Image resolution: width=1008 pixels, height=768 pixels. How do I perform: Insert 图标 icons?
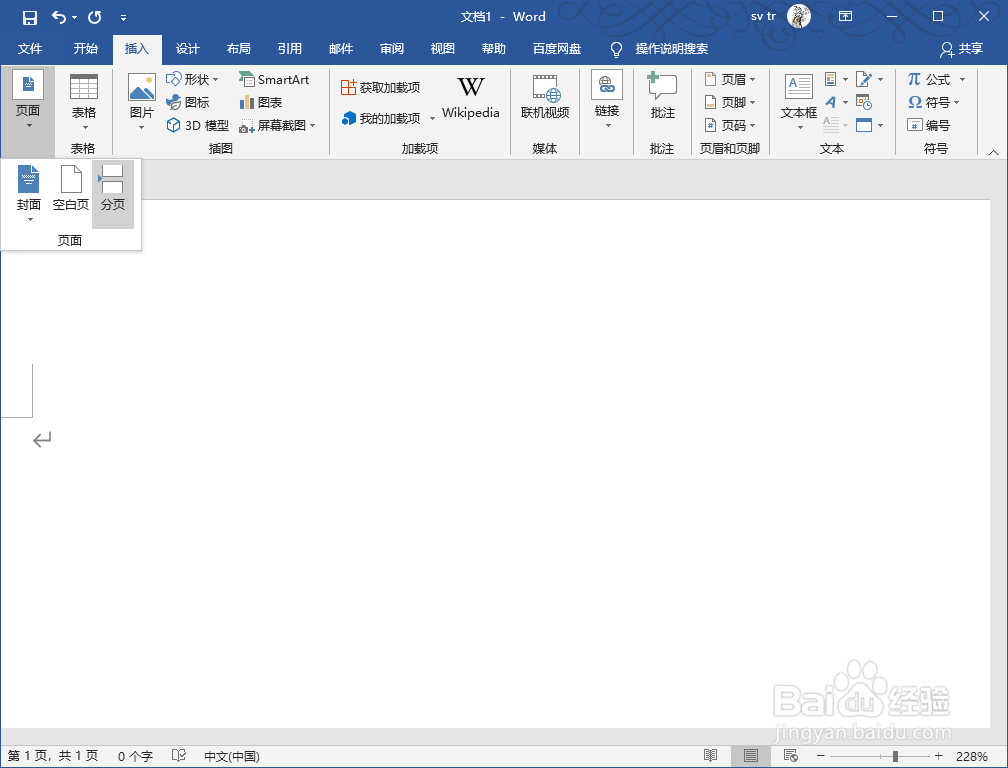(x=188, y=102)
